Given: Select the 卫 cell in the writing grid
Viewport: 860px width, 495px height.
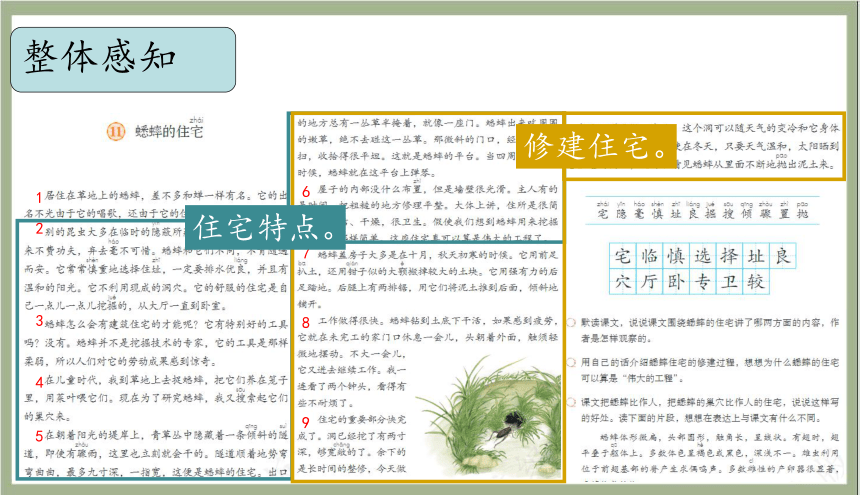Looking at the screenshot, I should 729,282.
